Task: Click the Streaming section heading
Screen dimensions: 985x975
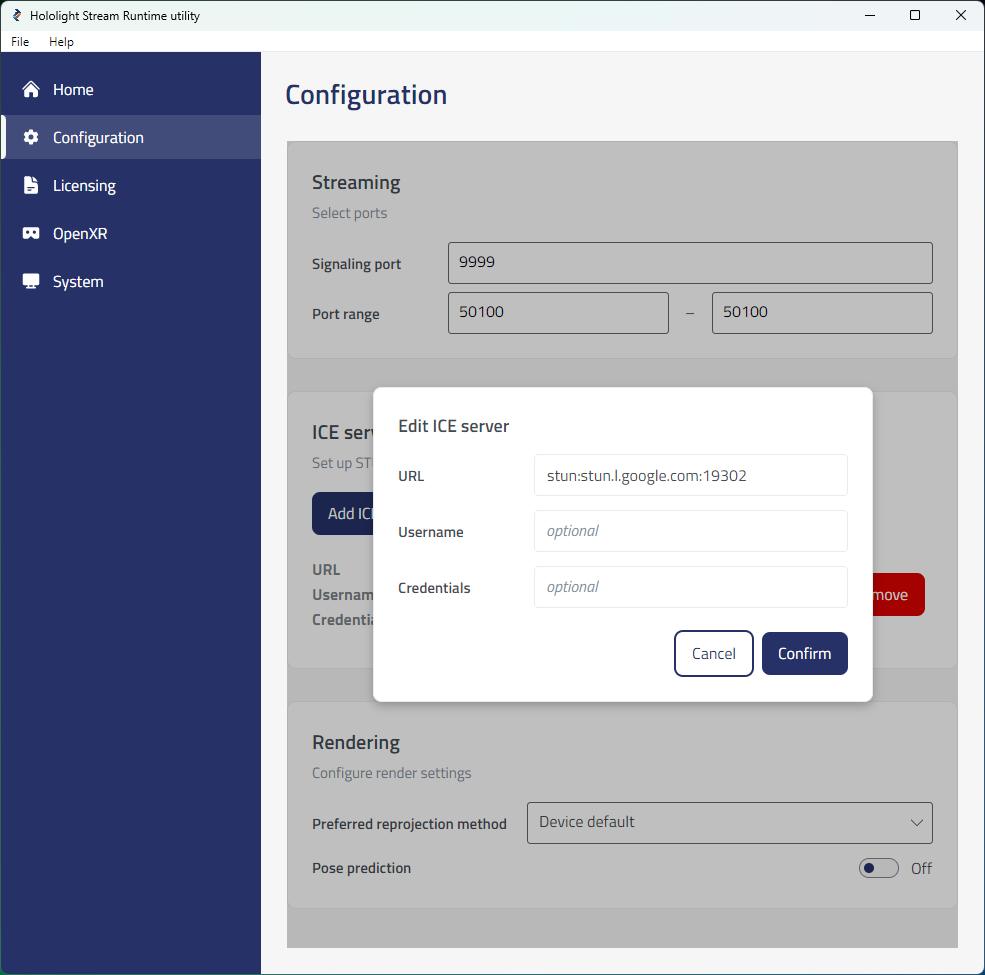Action: point(356,182)
